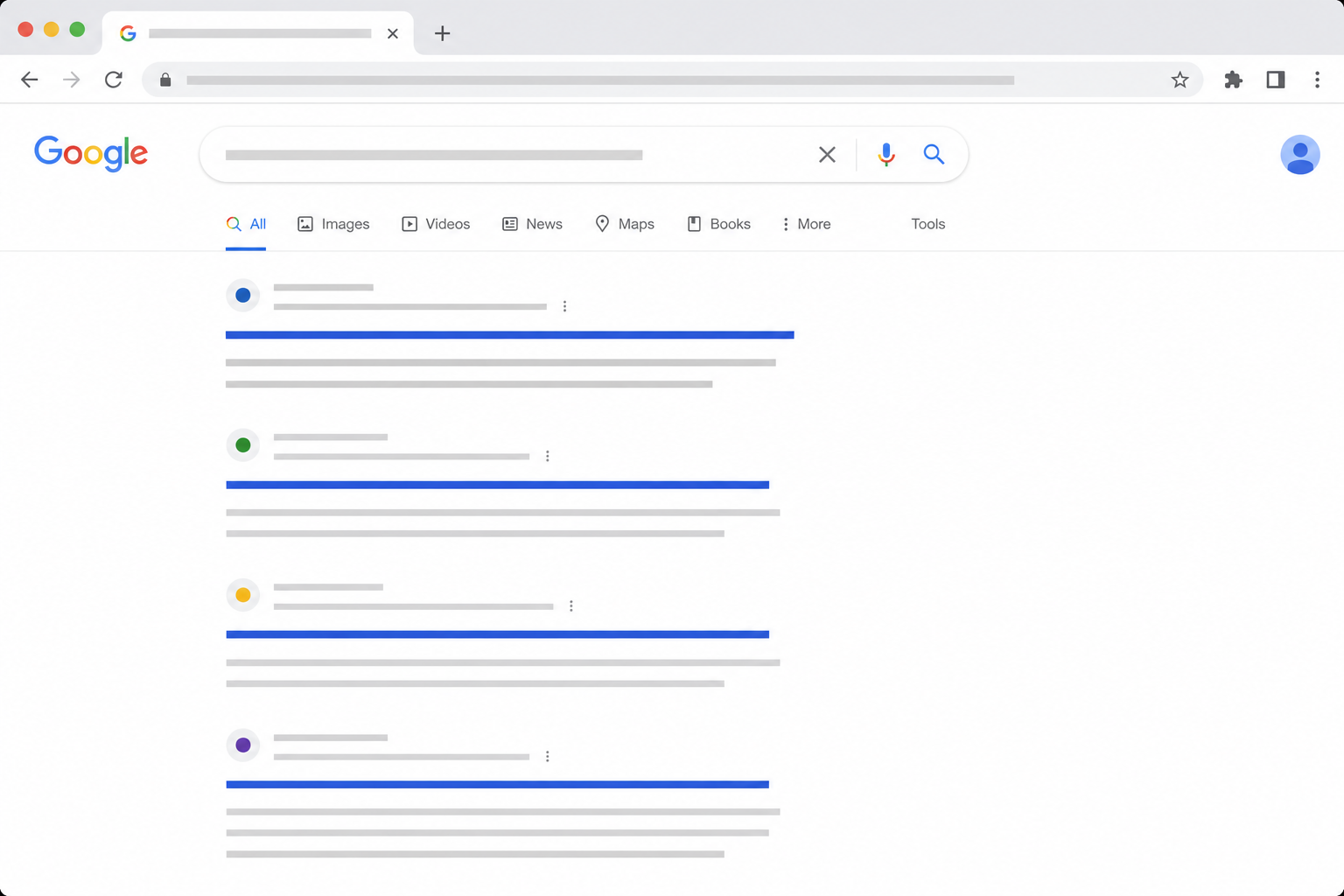
Task: Select the All results tab
Action: (246, 224)
